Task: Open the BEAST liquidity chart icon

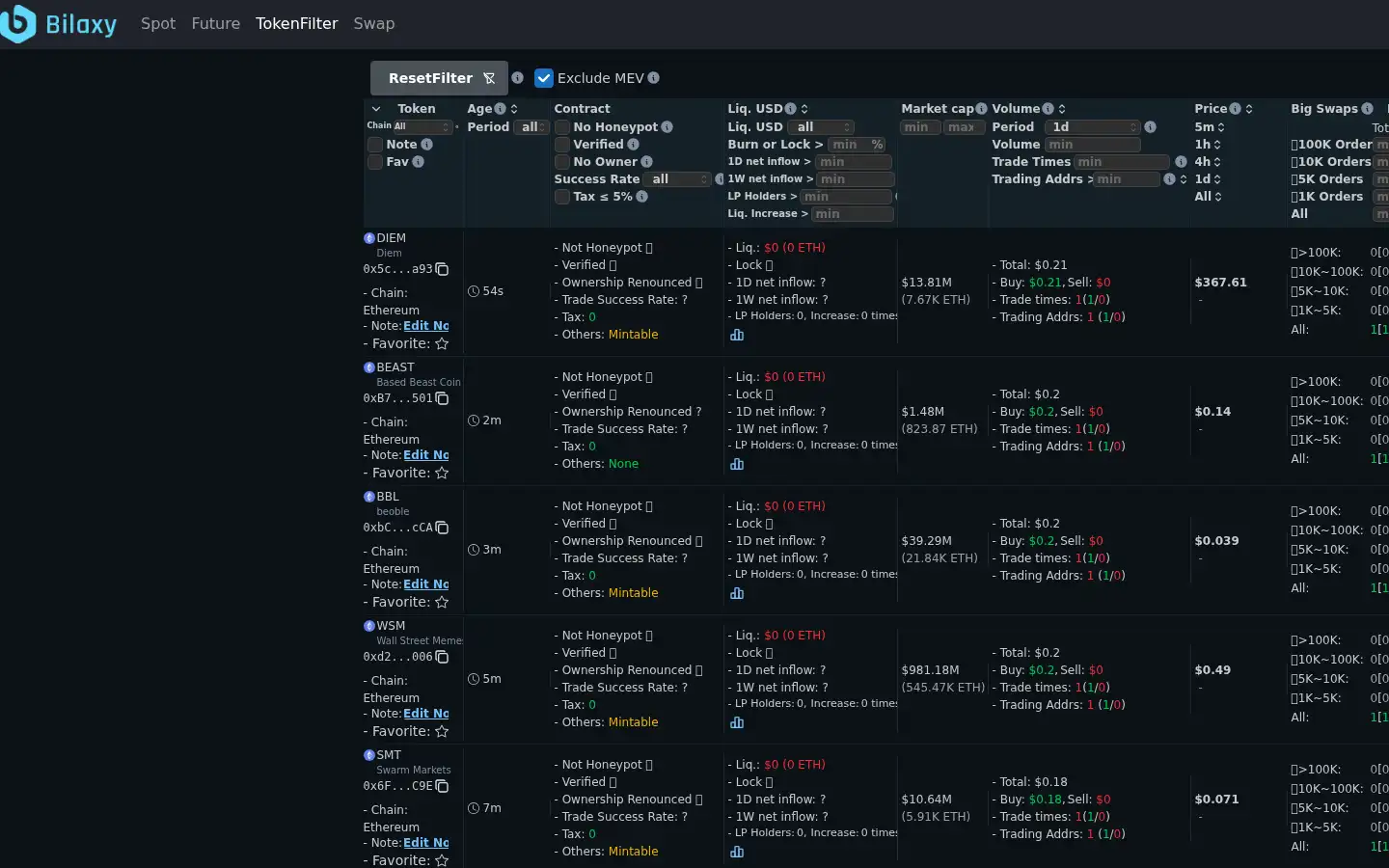Action: (737, 464)
